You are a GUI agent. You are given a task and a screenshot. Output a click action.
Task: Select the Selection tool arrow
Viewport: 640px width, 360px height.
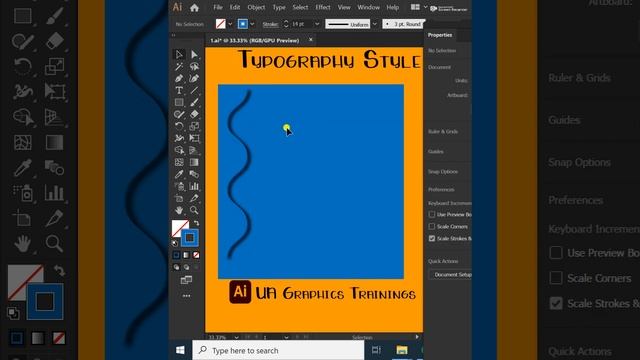point(179,54)
